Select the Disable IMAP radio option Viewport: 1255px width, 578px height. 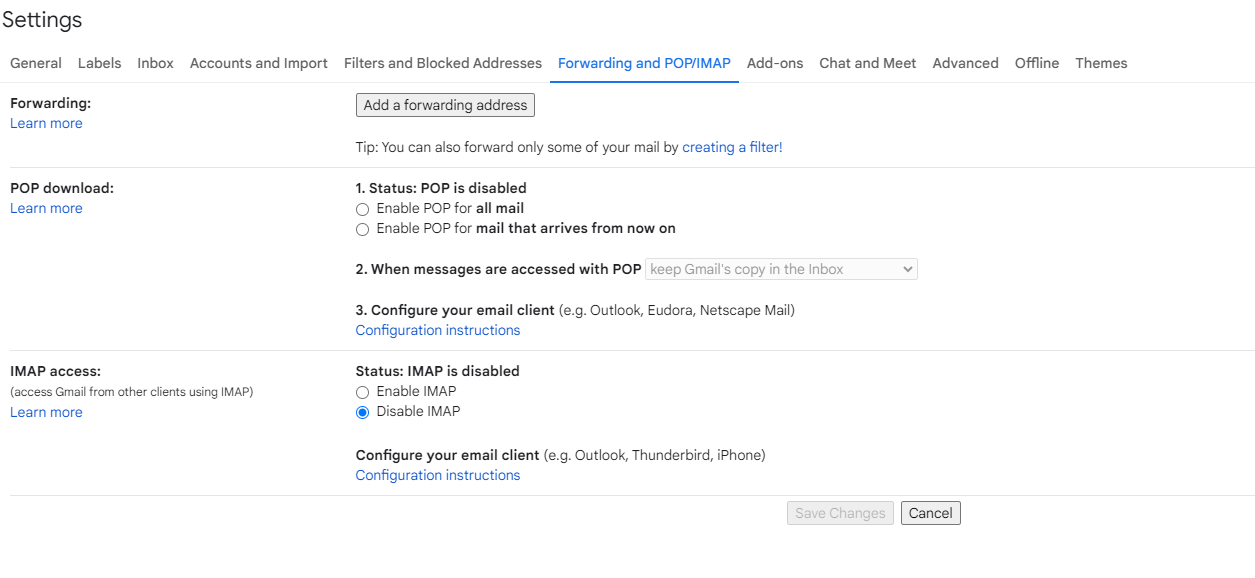click(x=363, y=412)
